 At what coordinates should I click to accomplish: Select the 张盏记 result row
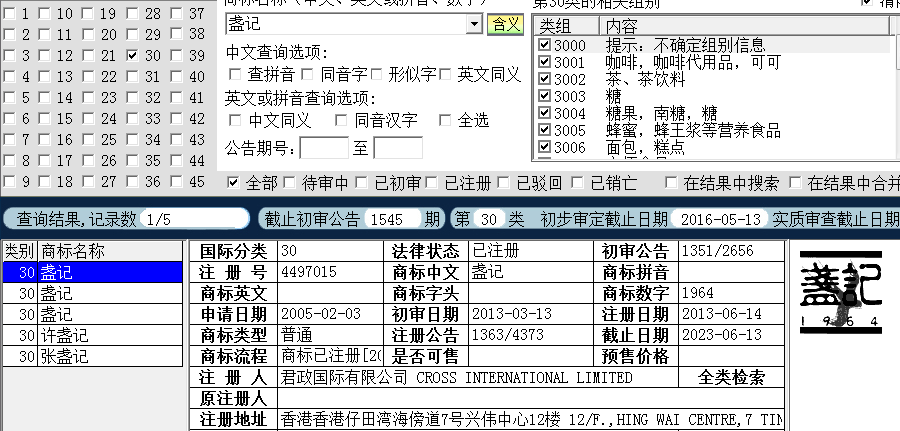point(92,356)
